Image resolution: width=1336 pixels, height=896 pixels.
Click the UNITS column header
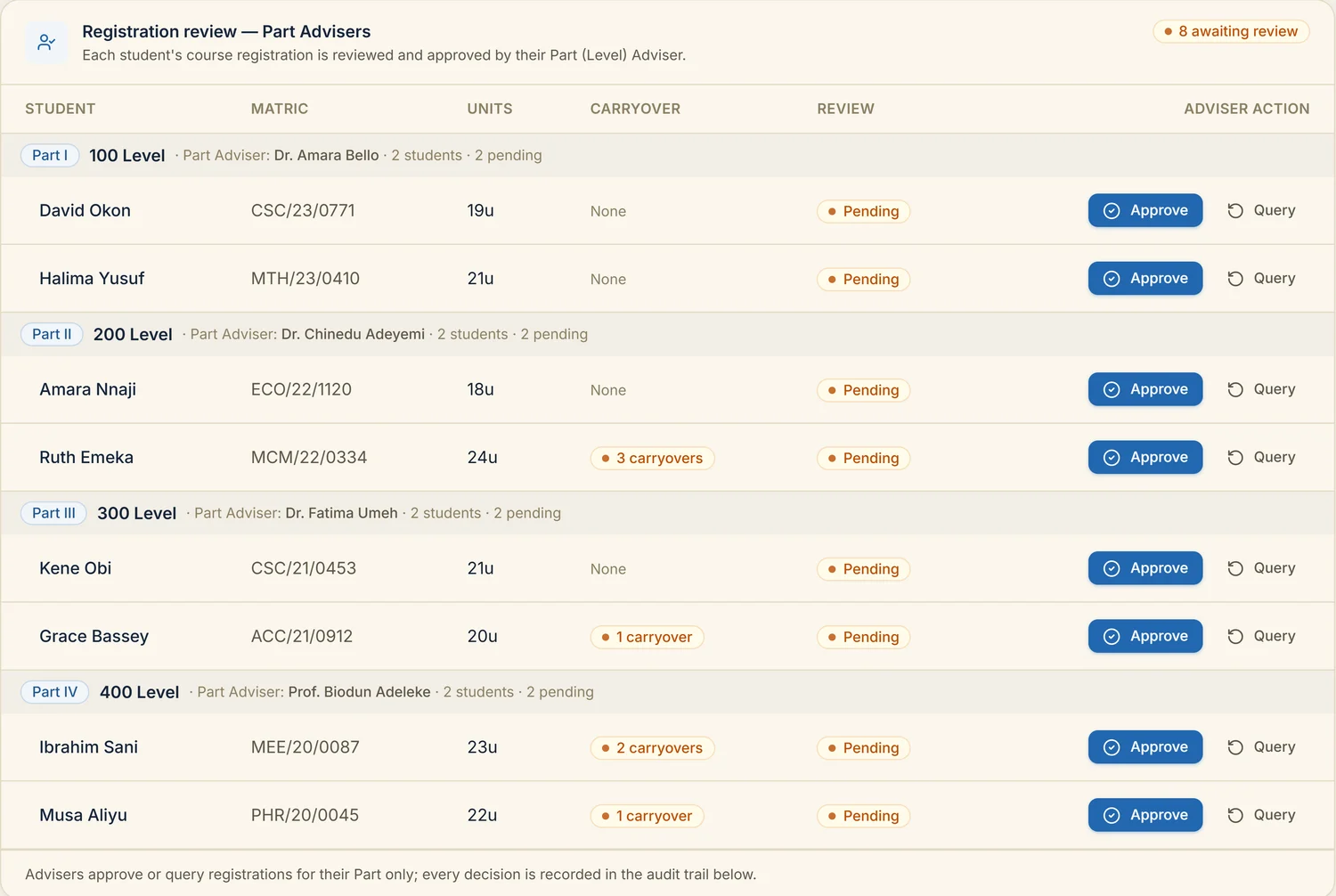(490, 109)
